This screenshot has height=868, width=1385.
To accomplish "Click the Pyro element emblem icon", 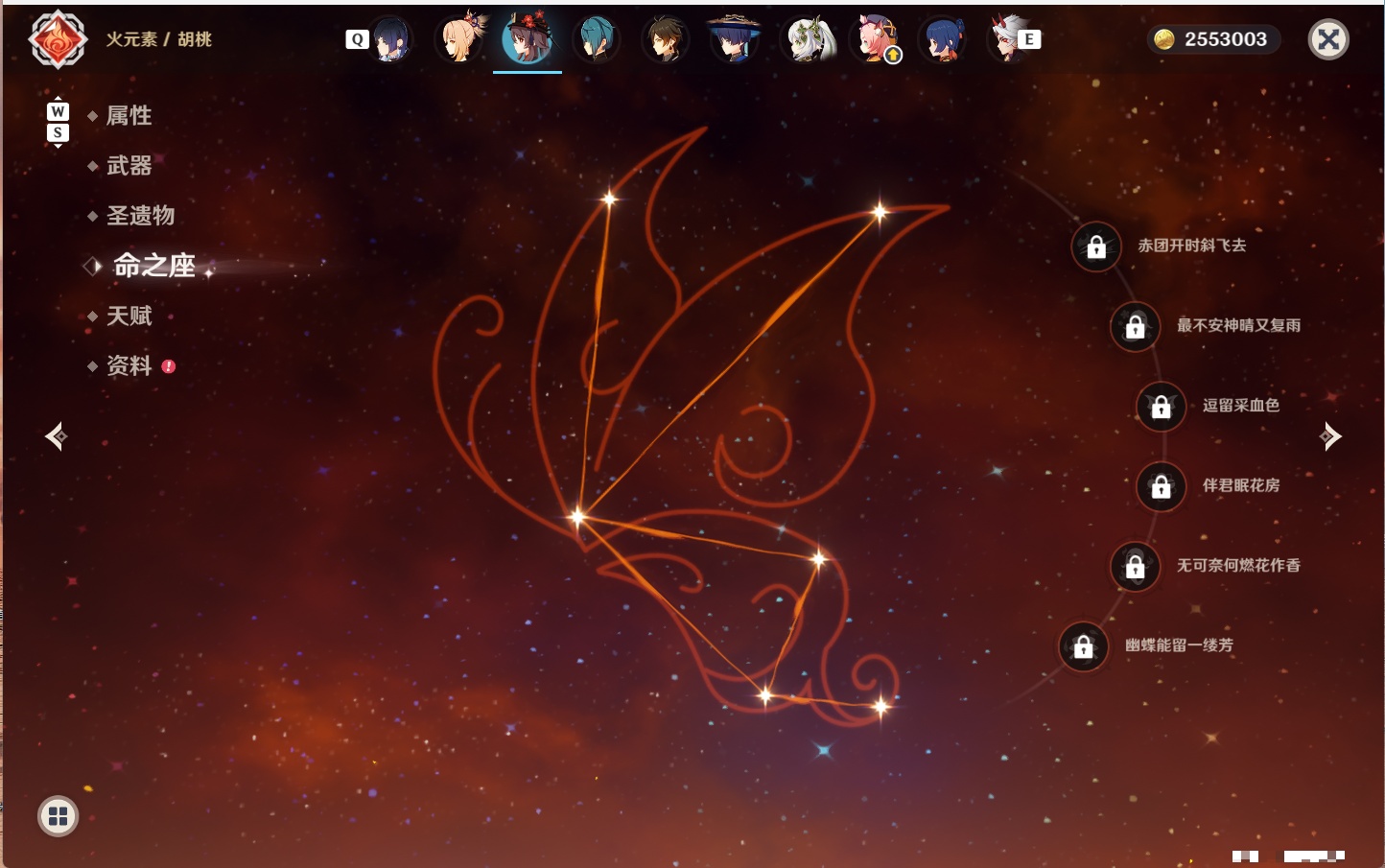I will coord(58,39).
